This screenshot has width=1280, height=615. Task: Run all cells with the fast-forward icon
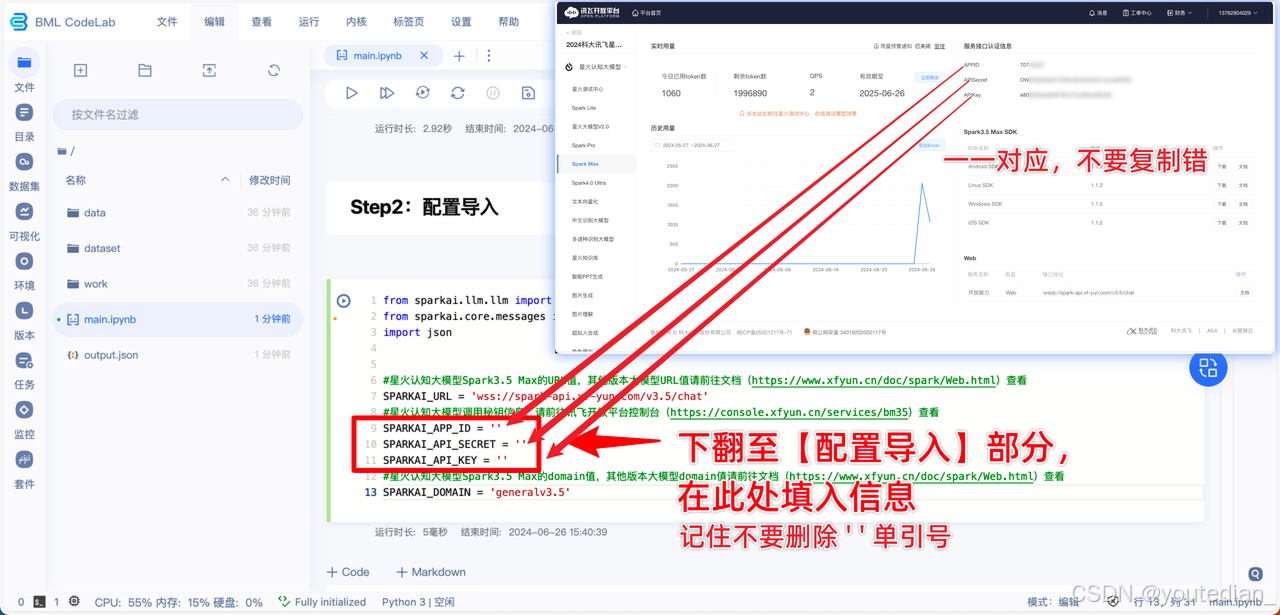[x=387, y=93]
